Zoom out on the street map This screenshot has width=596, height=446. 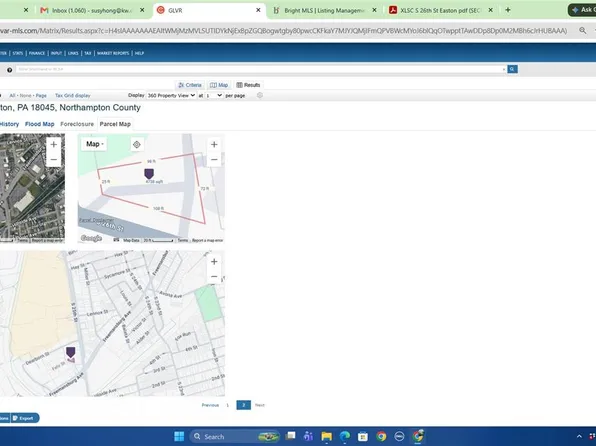pyautogui.click(x=214, y=276)
